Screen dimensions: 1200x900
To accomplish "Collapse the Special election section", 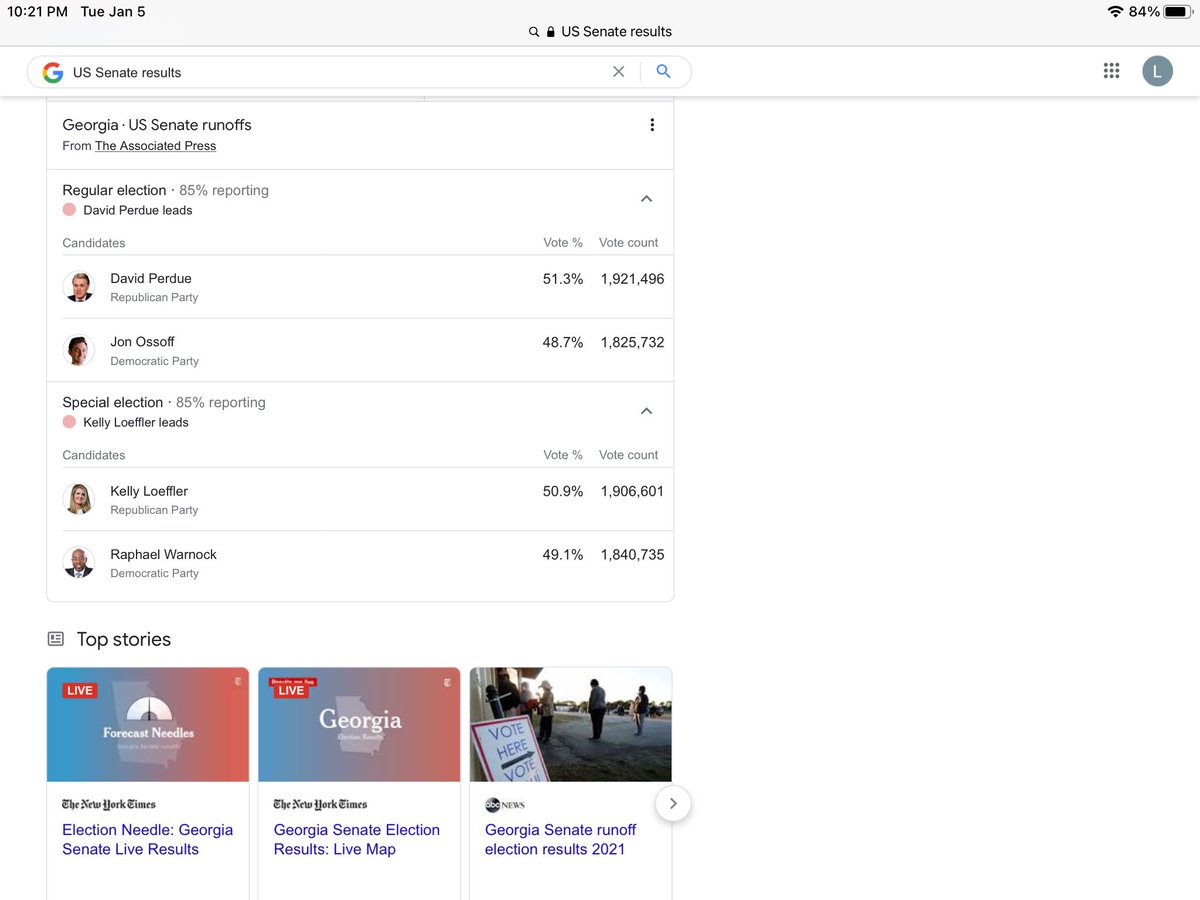I will point(646,411).
